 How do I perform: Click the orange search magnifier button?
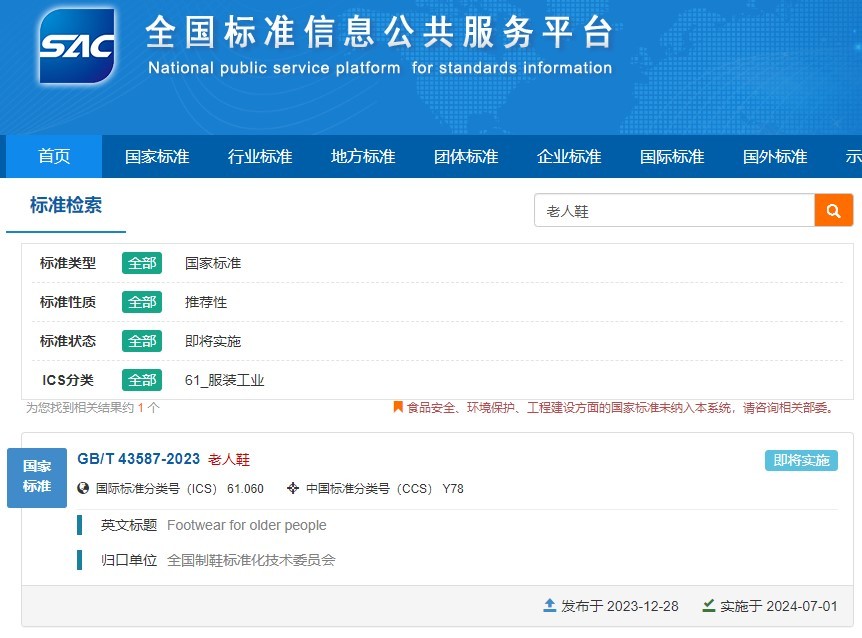click(x=833, y=211)
